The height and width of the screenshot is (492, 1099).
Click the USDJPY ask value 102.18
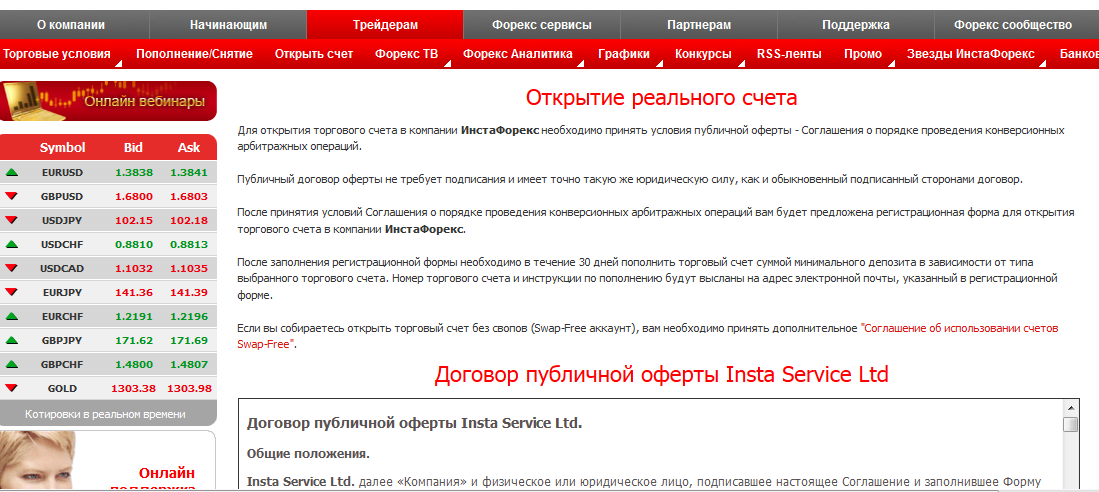coord(189,220)
